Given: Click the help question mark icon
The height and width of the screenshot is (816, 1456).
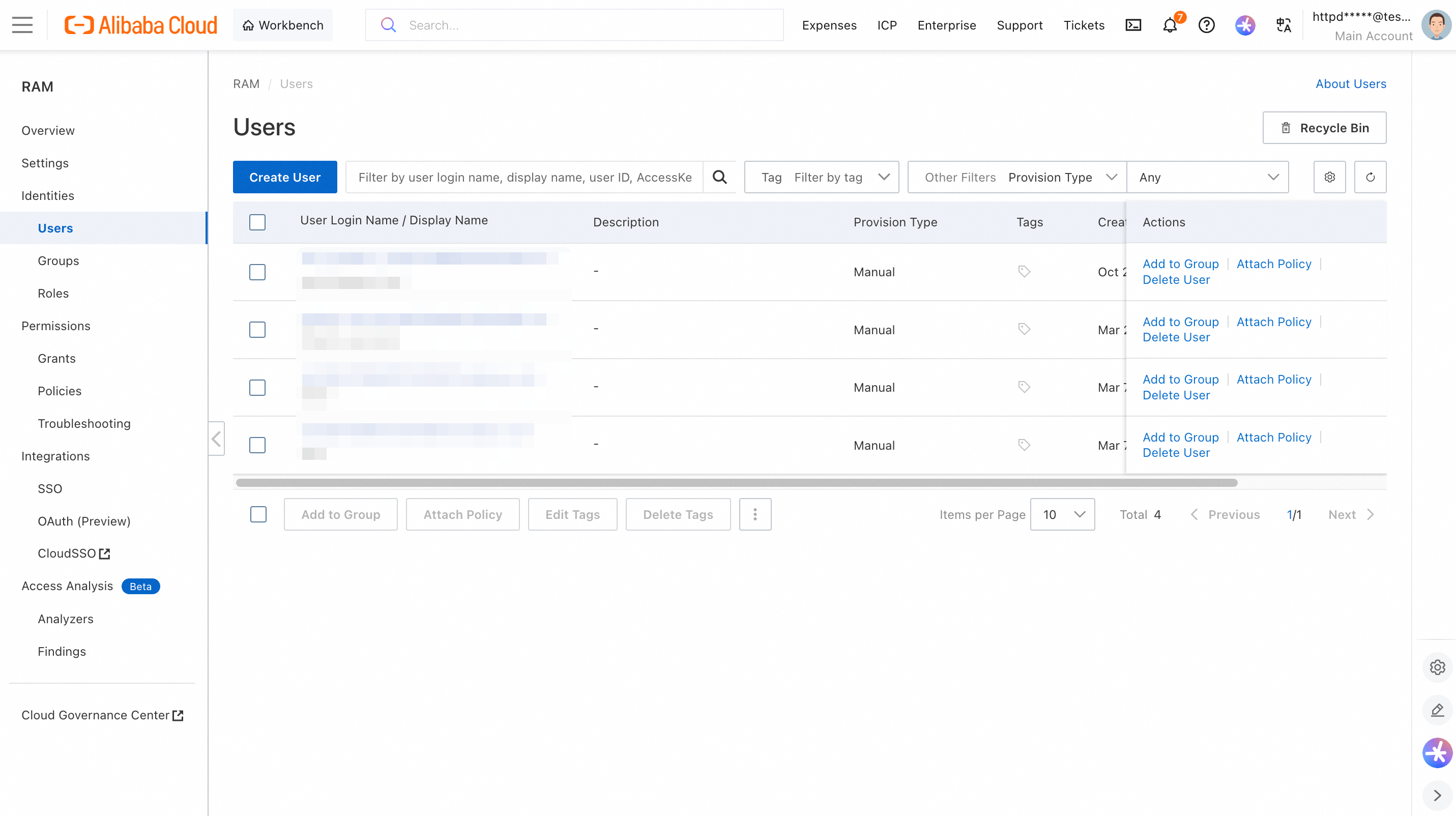Looking at the screenshot, I should coord(1206,25).
